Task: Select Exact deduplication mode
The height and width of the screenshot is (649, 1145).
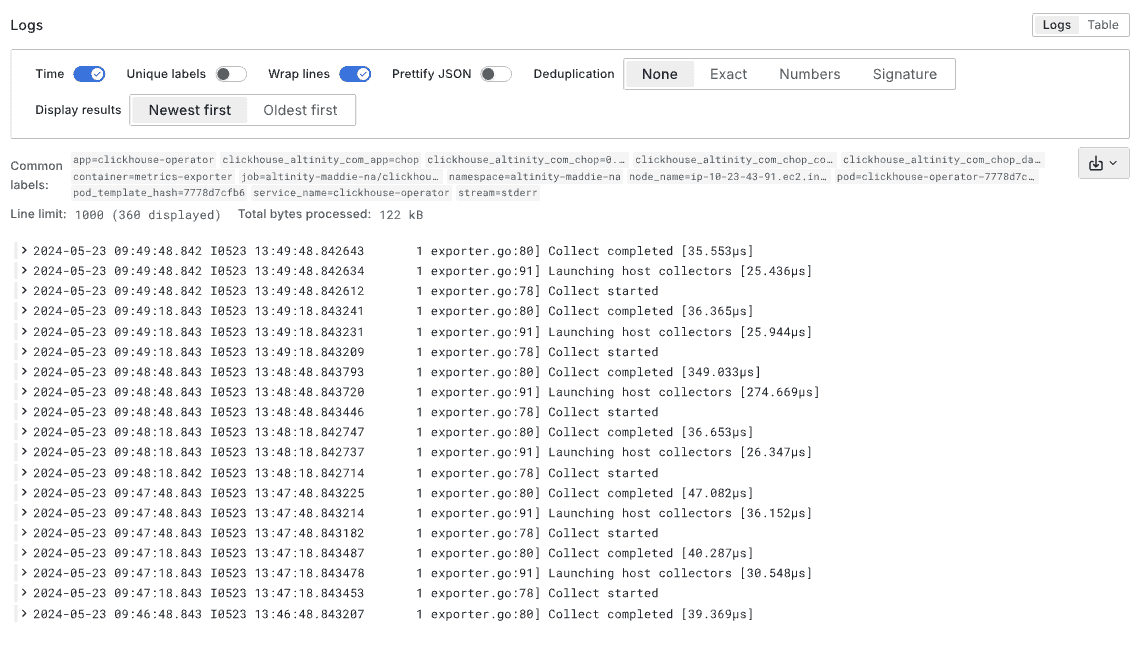Action: (x=728, y=73)
